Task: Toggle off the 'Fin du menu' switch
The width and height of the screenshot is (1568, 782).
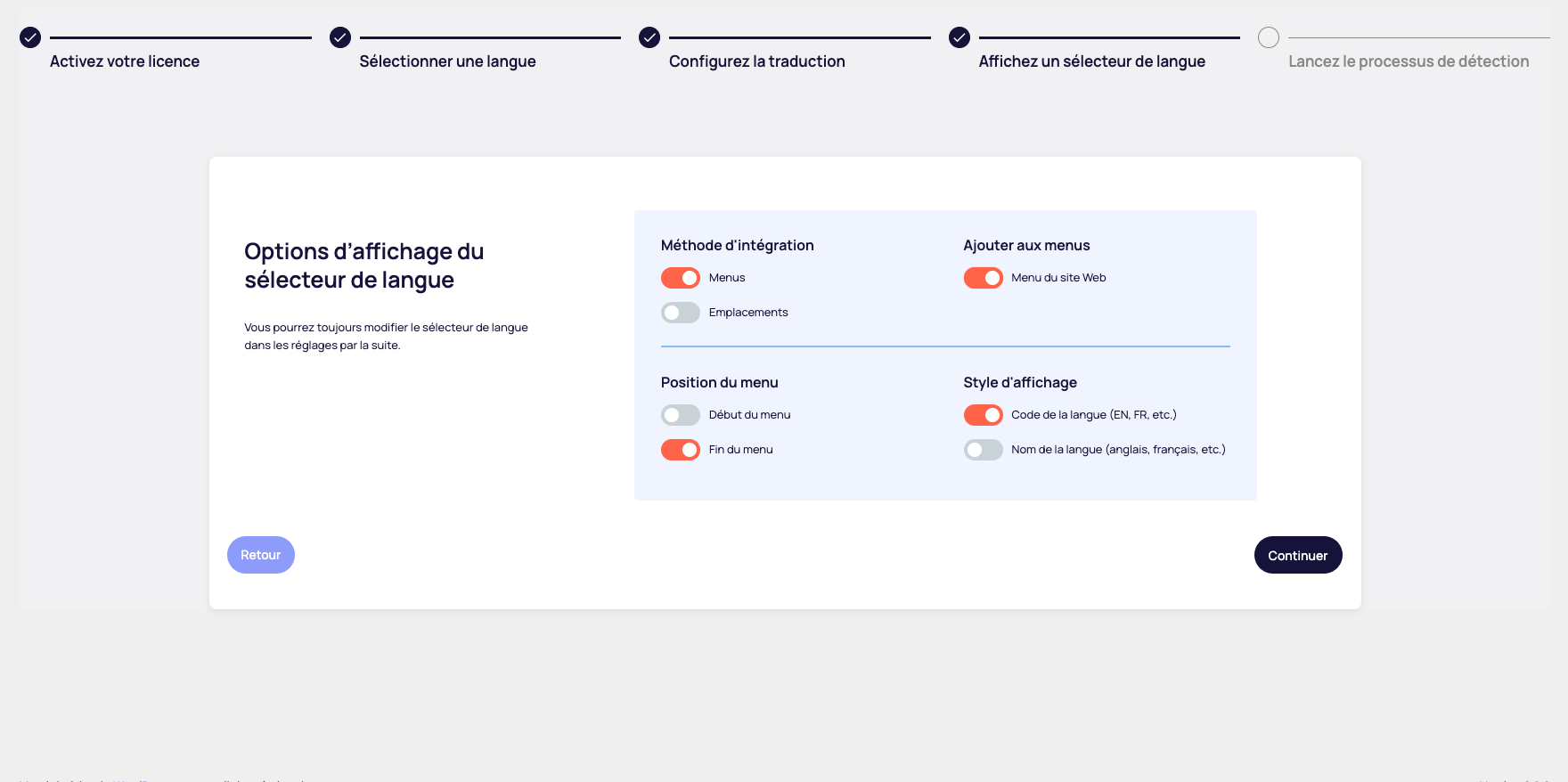Action: (681, 450)
